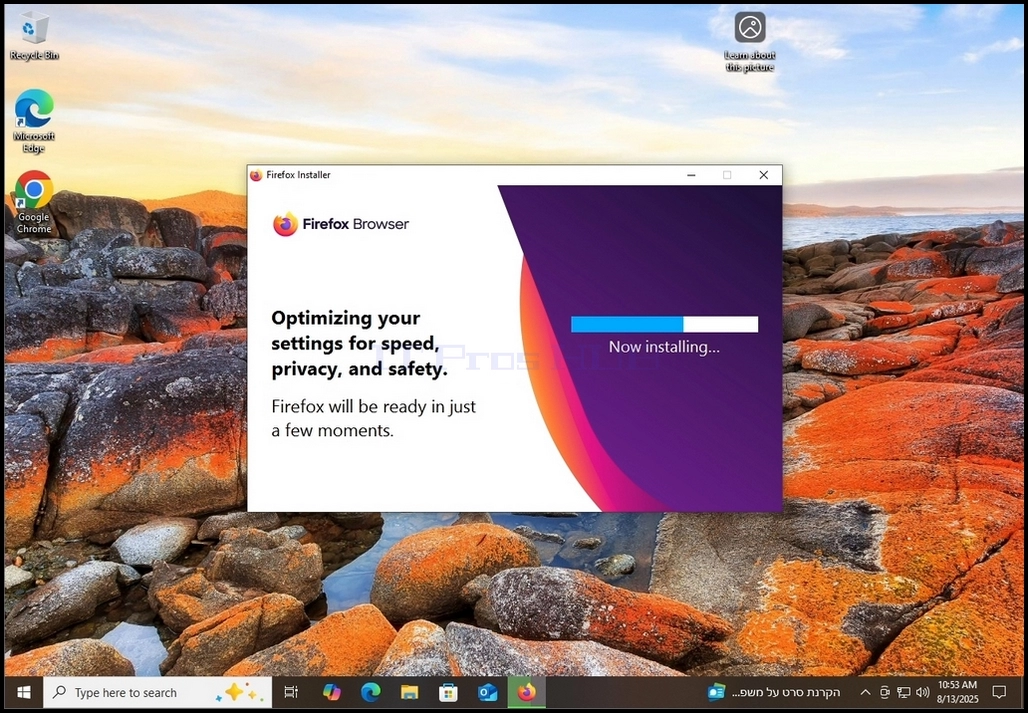Click the "Firefox Installer" title text
This screenshot has width=1028, height=713.
[298, 175]
